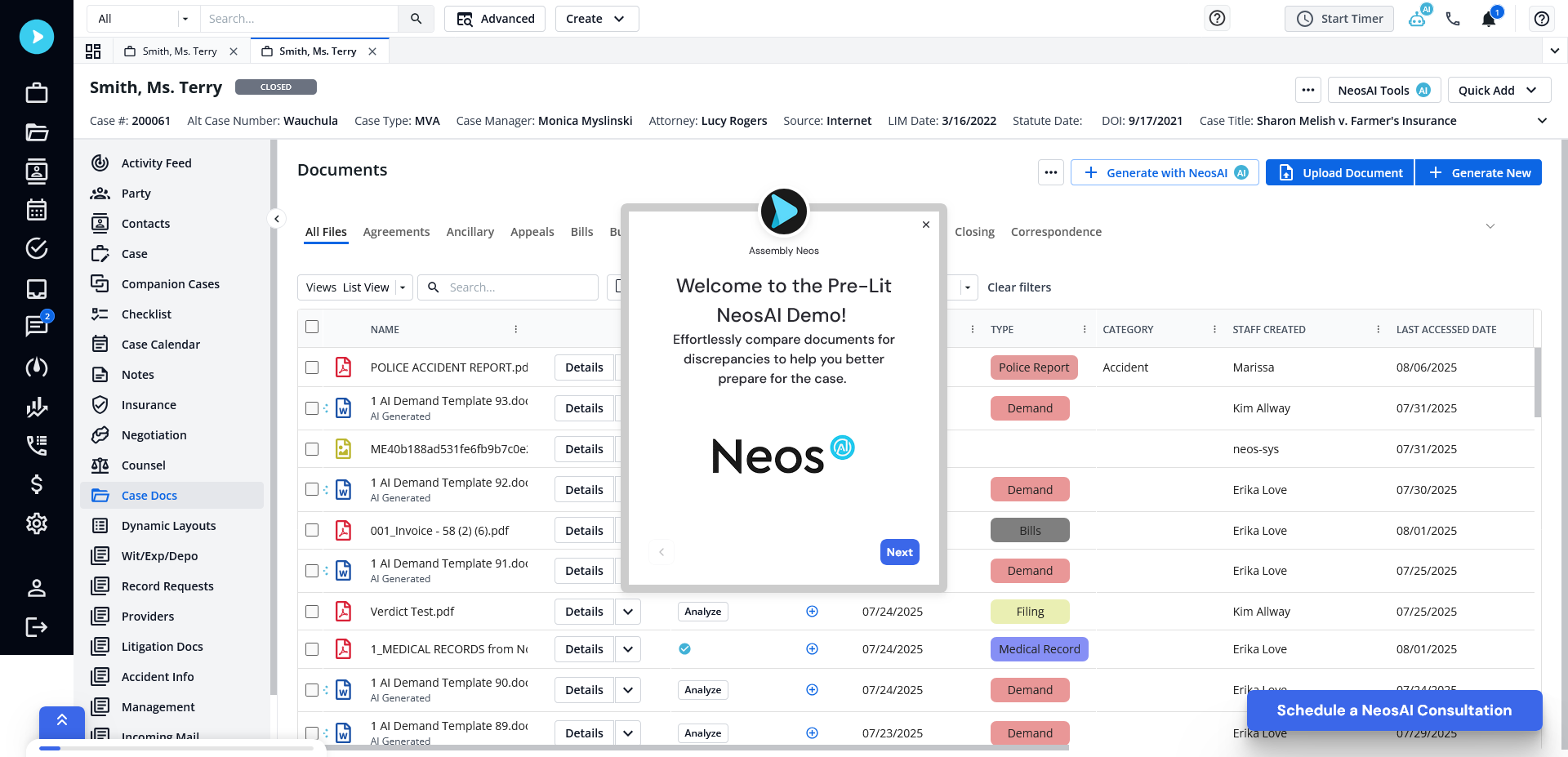Check the box for ME40b188ad531 file row

tap(312, 449)
